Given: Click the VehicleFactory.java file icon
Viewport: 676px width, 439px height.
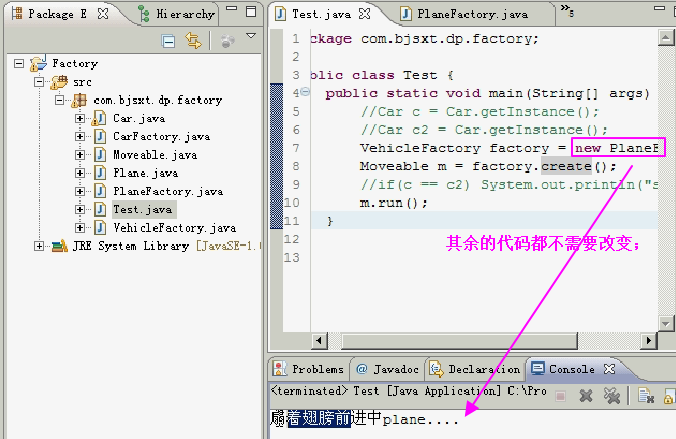Looking at the screenshot, I should coord(100,227).
